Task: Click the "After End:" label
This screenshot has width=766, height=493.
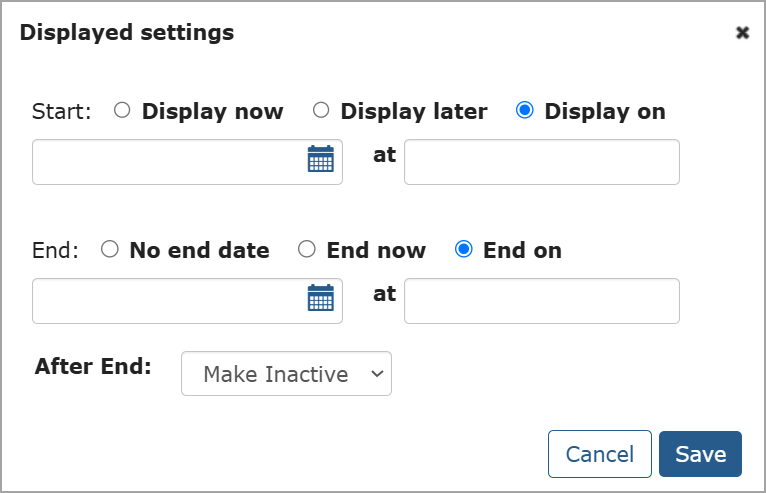Action: [93, 366]
